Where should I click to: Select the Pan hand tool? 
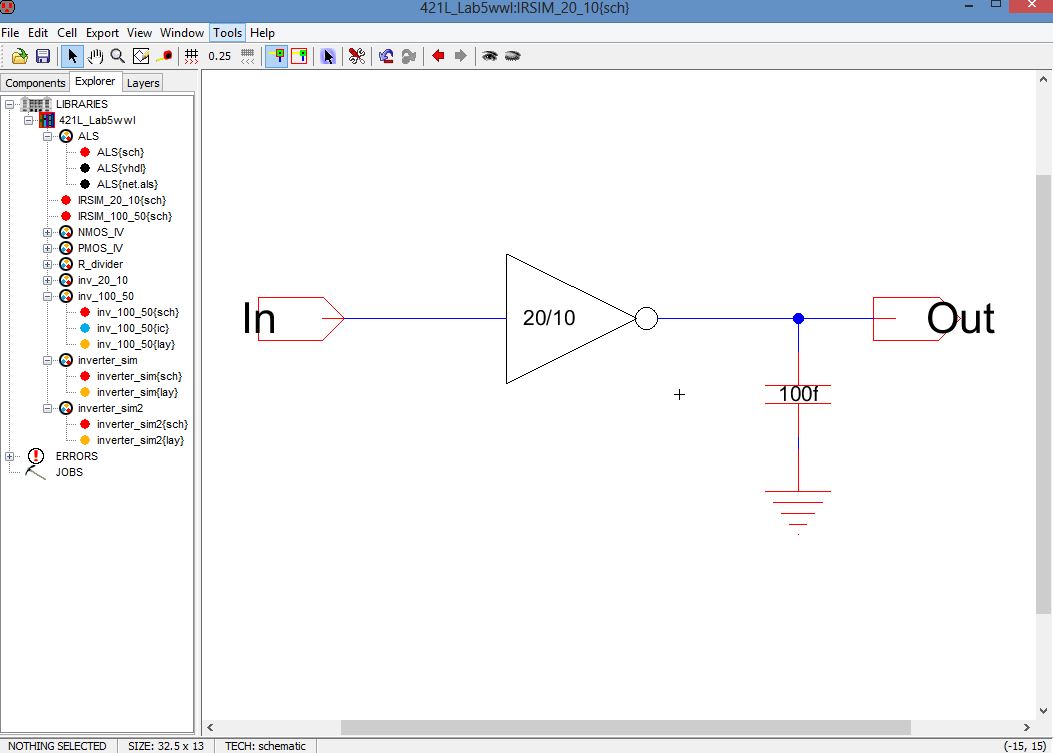pos(96,56)
